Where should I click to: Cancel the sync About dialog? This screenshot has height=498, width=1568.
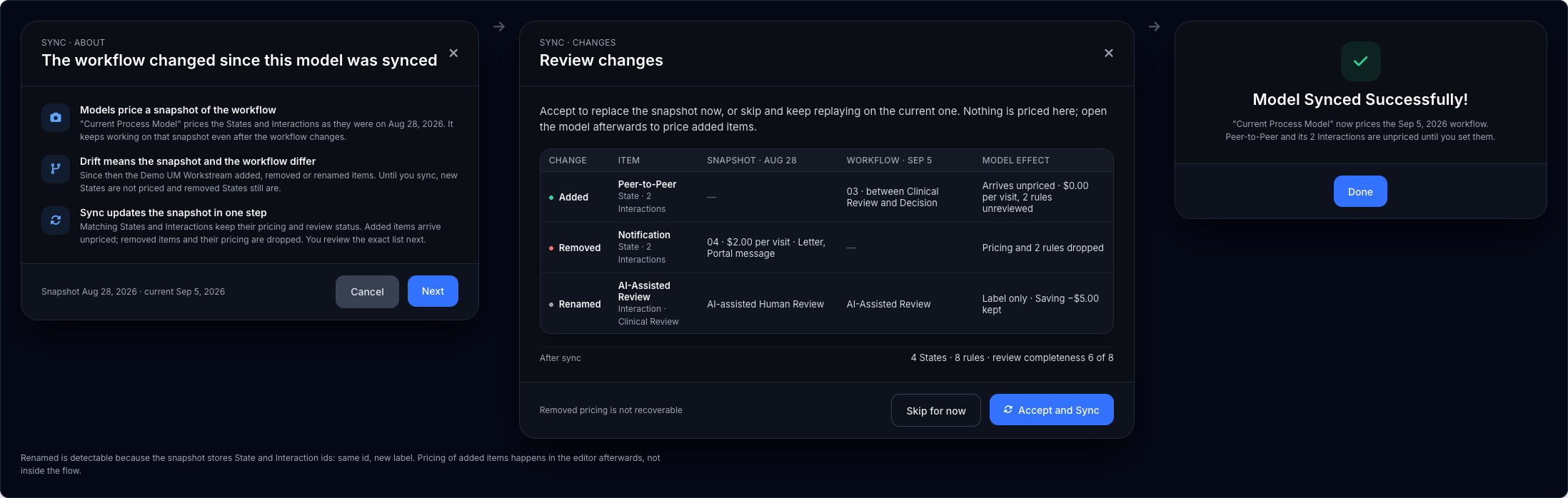tap(367, 292)
